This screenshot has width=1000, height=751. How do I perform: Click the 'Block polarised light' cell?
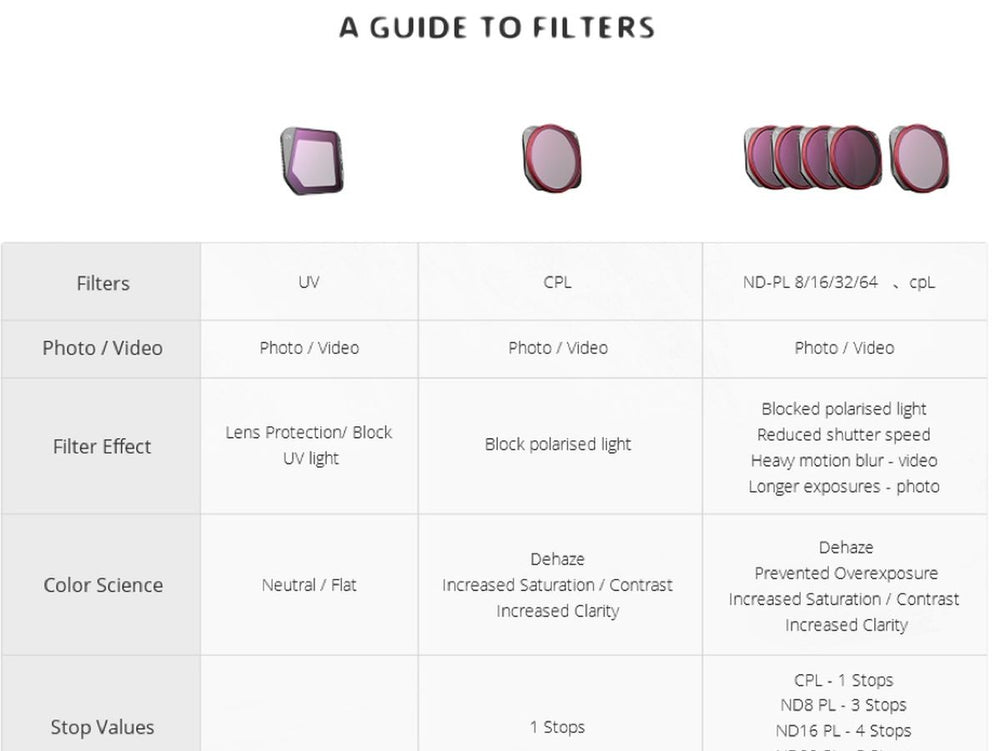pyautogui.click(x=558, y=444)
